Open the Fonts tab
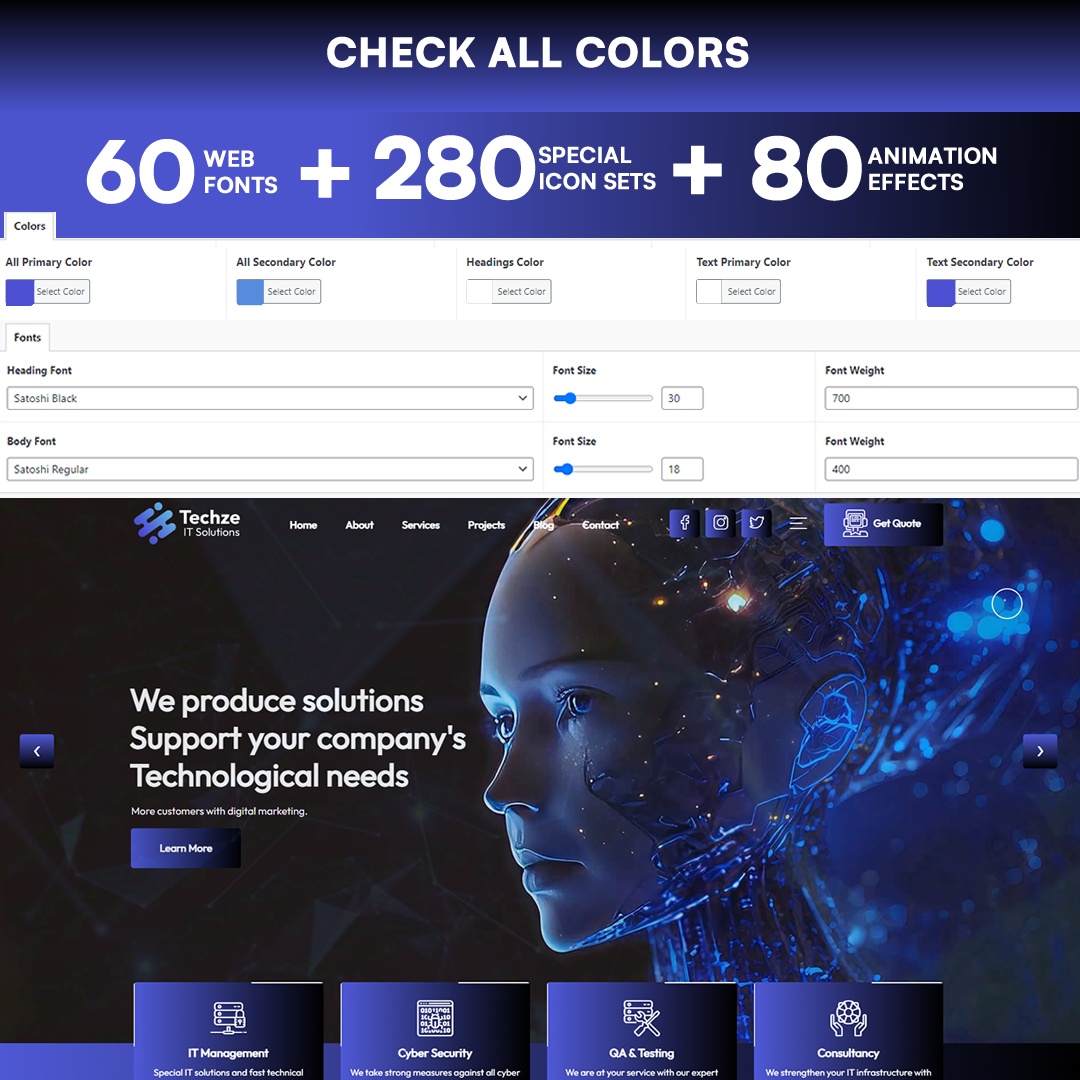 click(x=28, y=338)
